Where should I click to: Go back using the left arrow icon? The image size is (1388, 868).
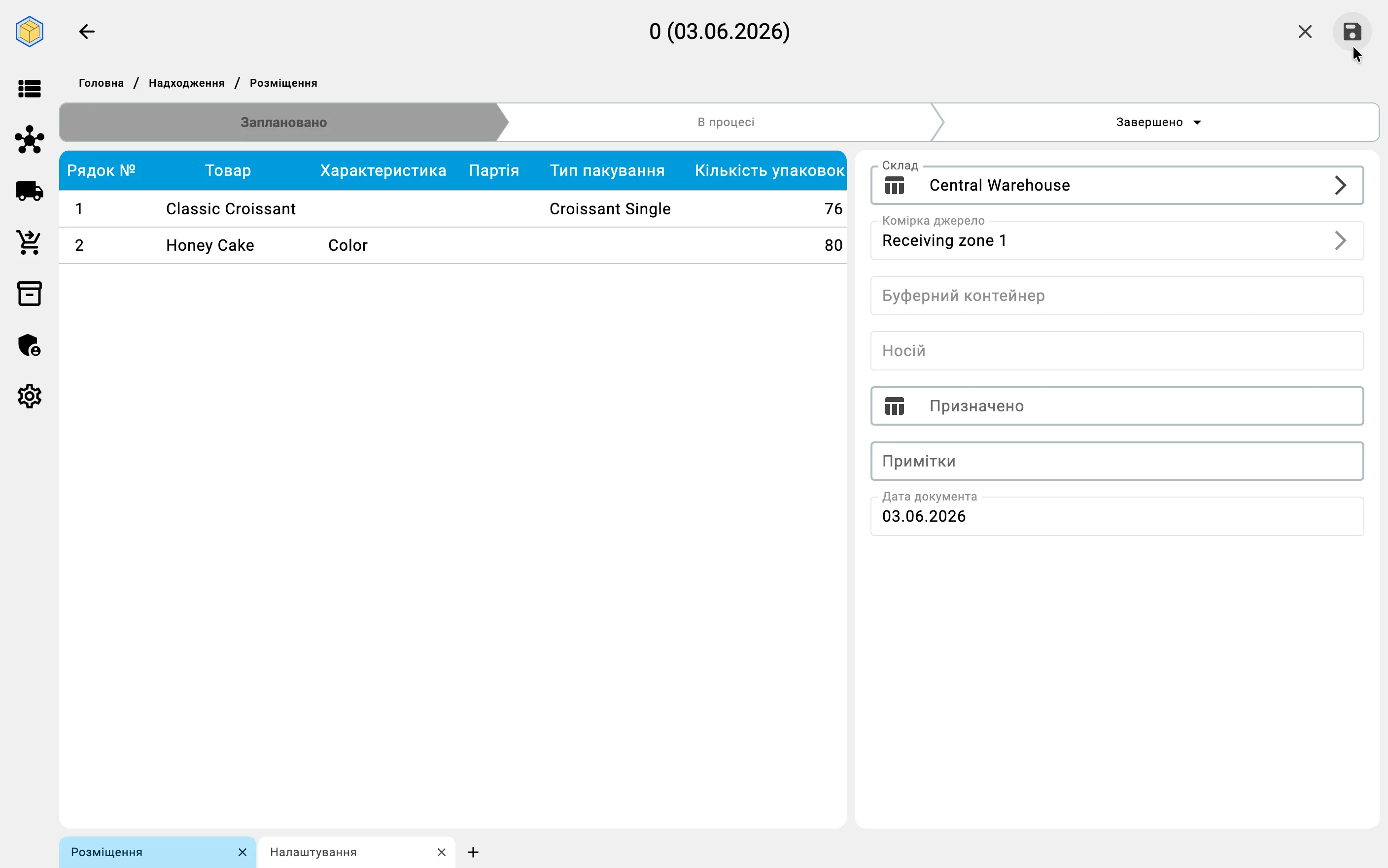pos(87,32)
